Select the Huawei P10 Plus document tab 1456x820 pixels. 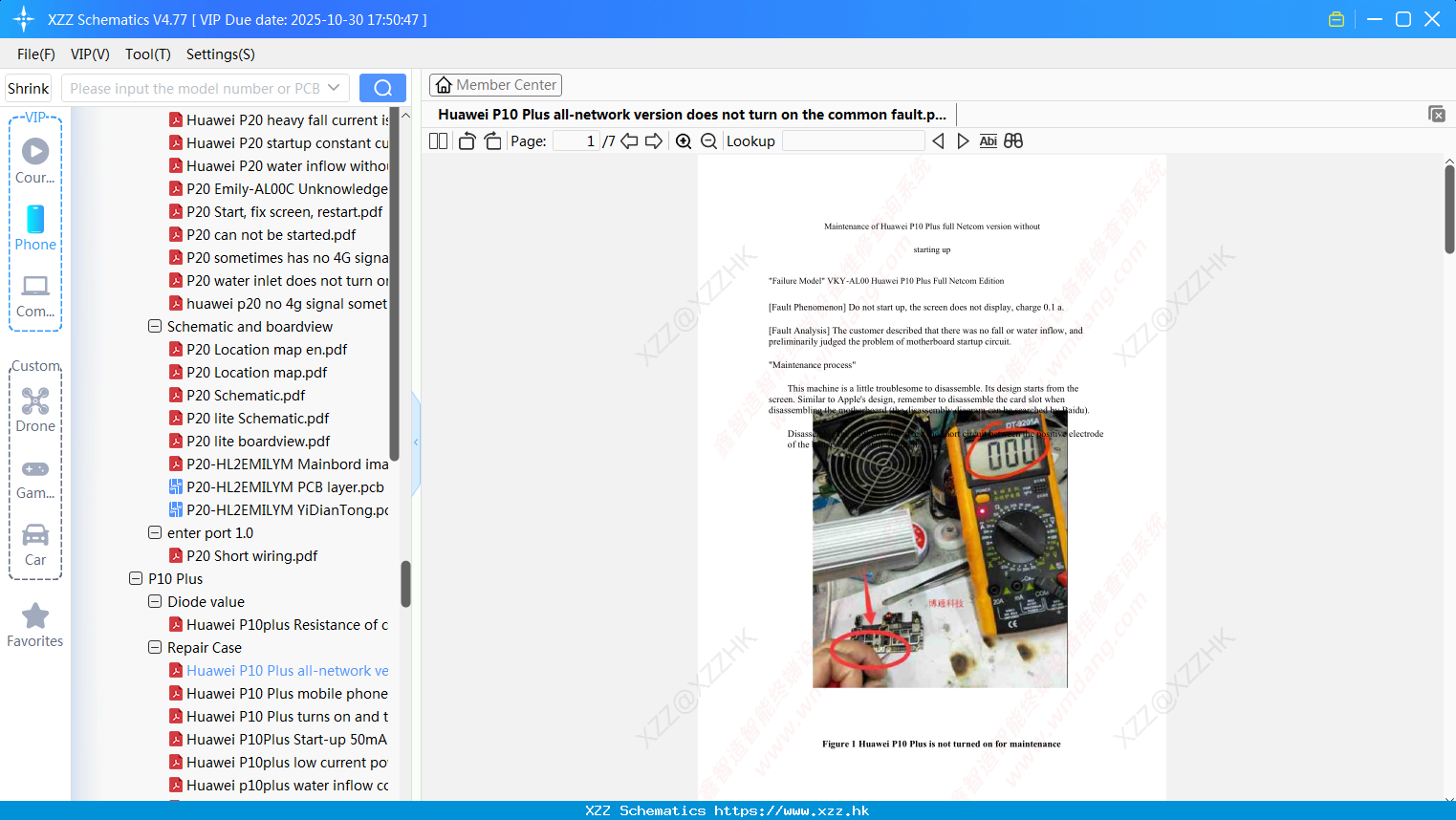(692, 115)
